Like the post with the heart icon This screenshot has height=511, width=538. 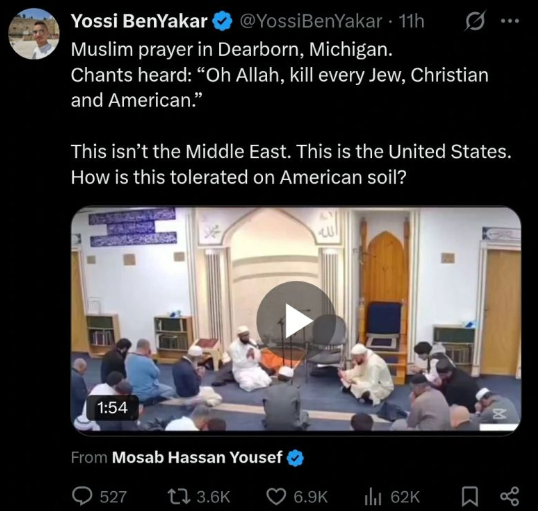pos(277,497)
